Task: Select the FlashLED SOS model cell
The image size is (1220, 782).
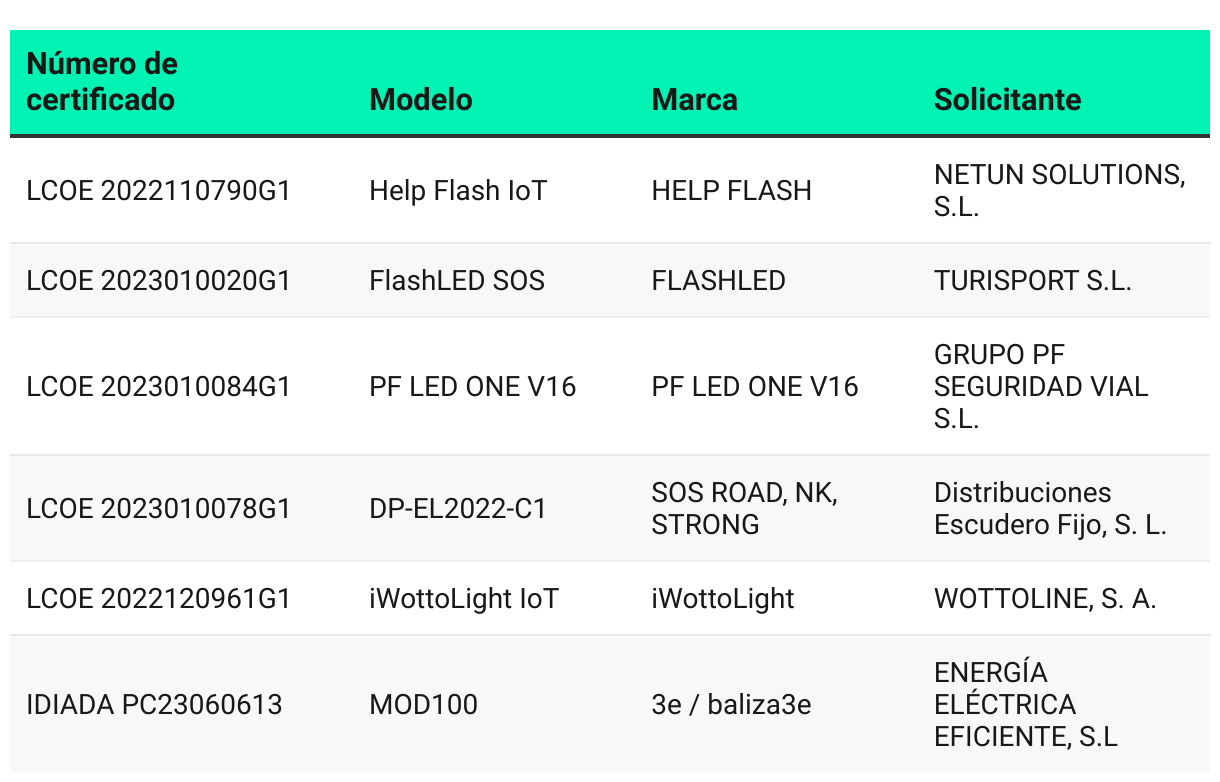Action: click(x=457, y=281)
